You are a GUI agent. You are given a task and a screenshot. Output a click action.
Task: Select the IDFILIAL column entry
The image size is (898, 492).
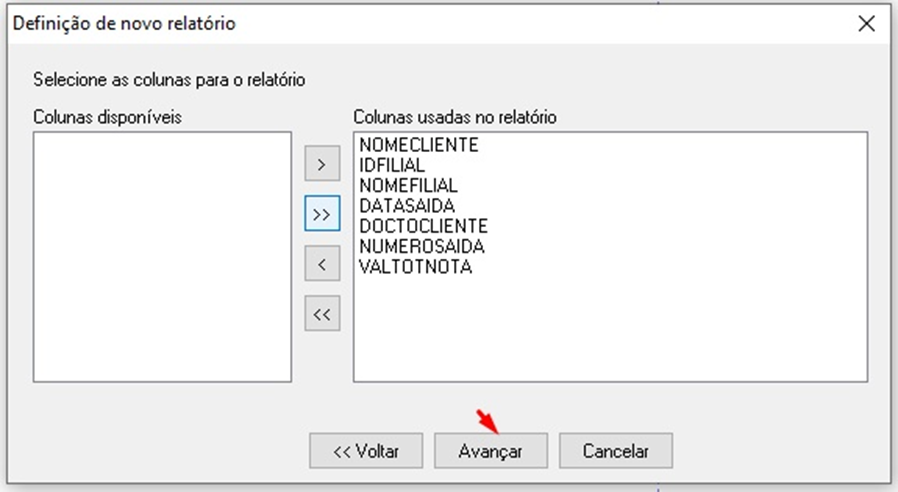392,165
